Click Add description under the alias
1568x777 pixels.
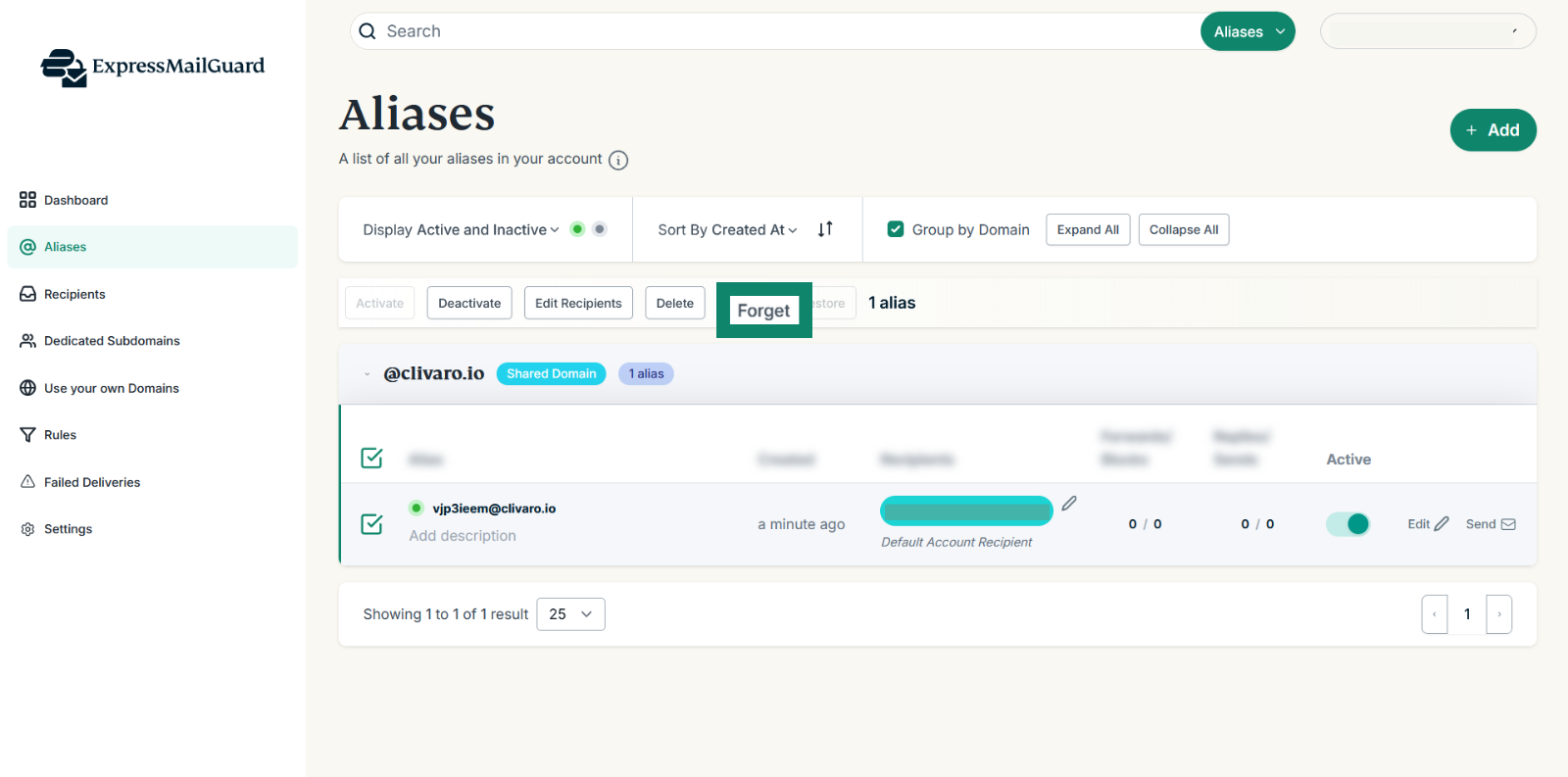point(463,536)
